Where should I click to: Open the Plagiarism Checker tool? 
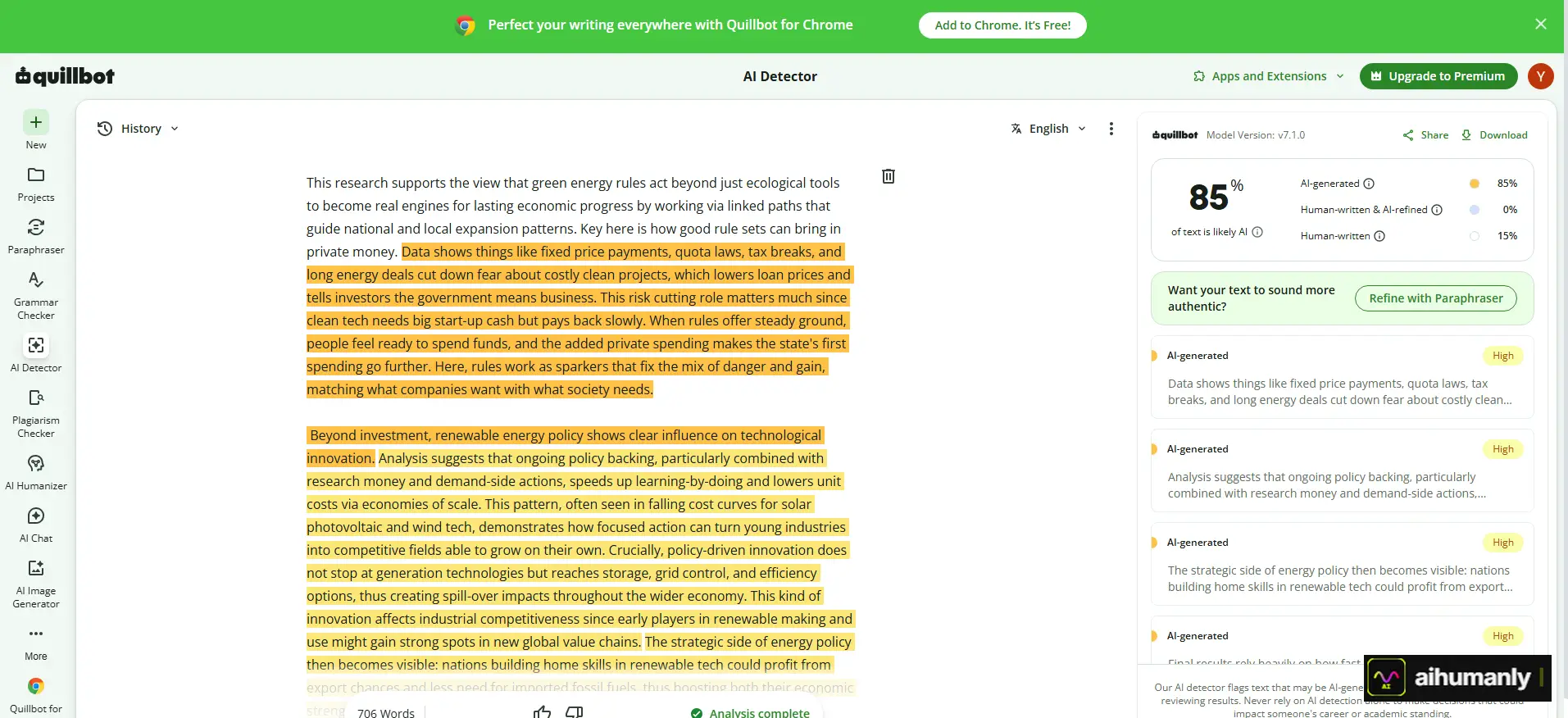36,412
